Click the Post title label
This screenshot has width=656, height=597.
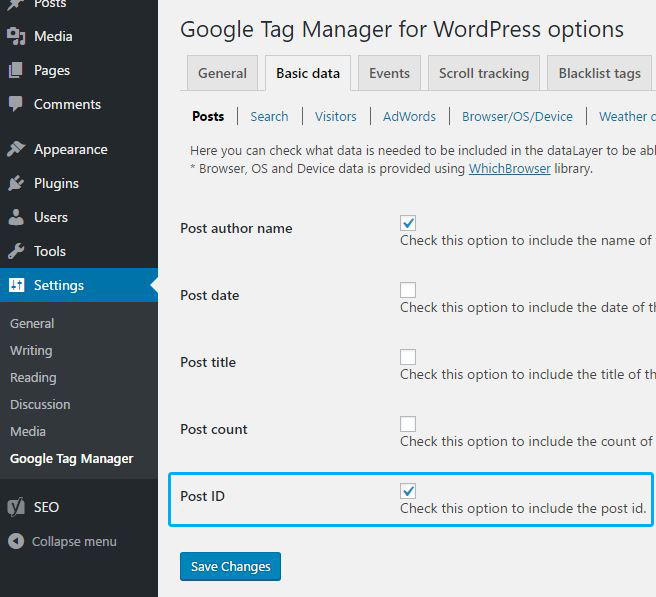208,362
